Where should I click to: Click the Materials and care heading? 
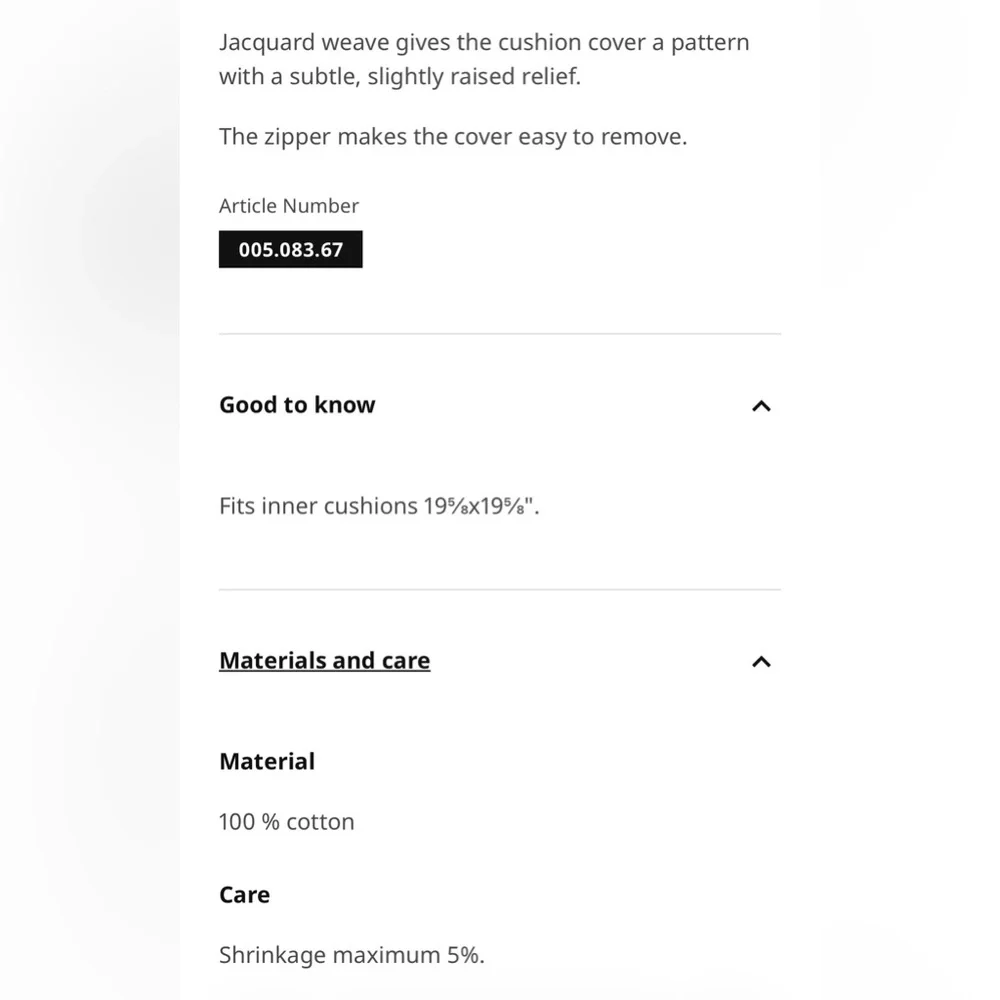[325, 660]
